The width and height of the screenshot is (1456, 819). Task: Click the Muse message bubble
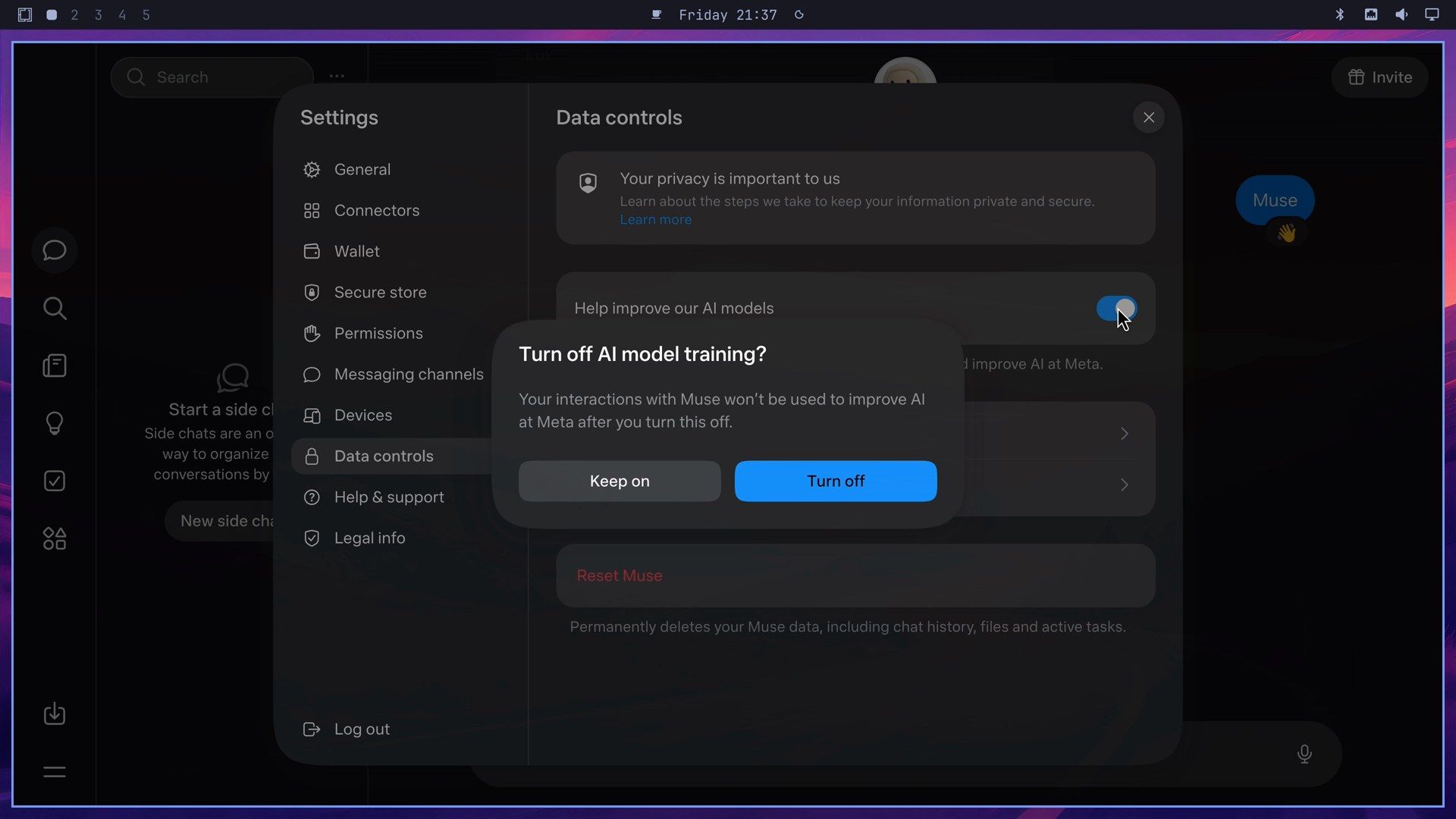click(x=1275, y=200)
